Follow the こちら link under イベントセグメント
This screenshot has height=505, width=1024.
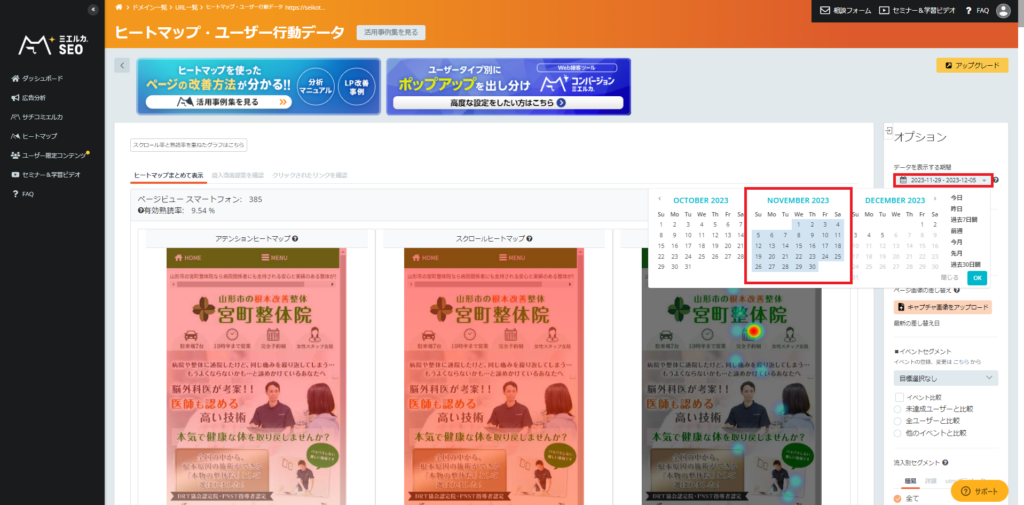coord(961,361)
